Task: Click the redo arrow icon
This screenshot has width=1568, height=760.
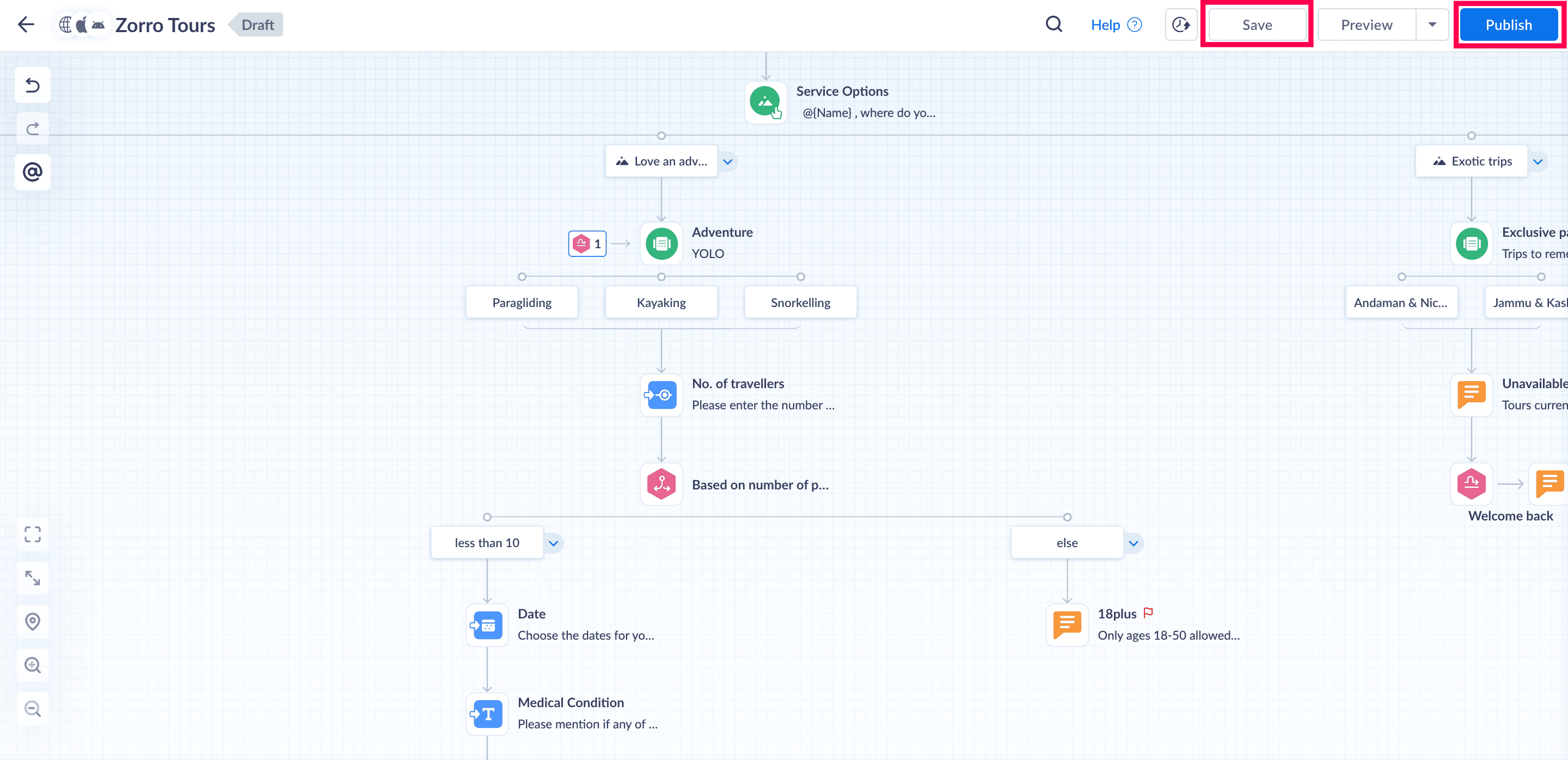Action: [x=33, y=128]
